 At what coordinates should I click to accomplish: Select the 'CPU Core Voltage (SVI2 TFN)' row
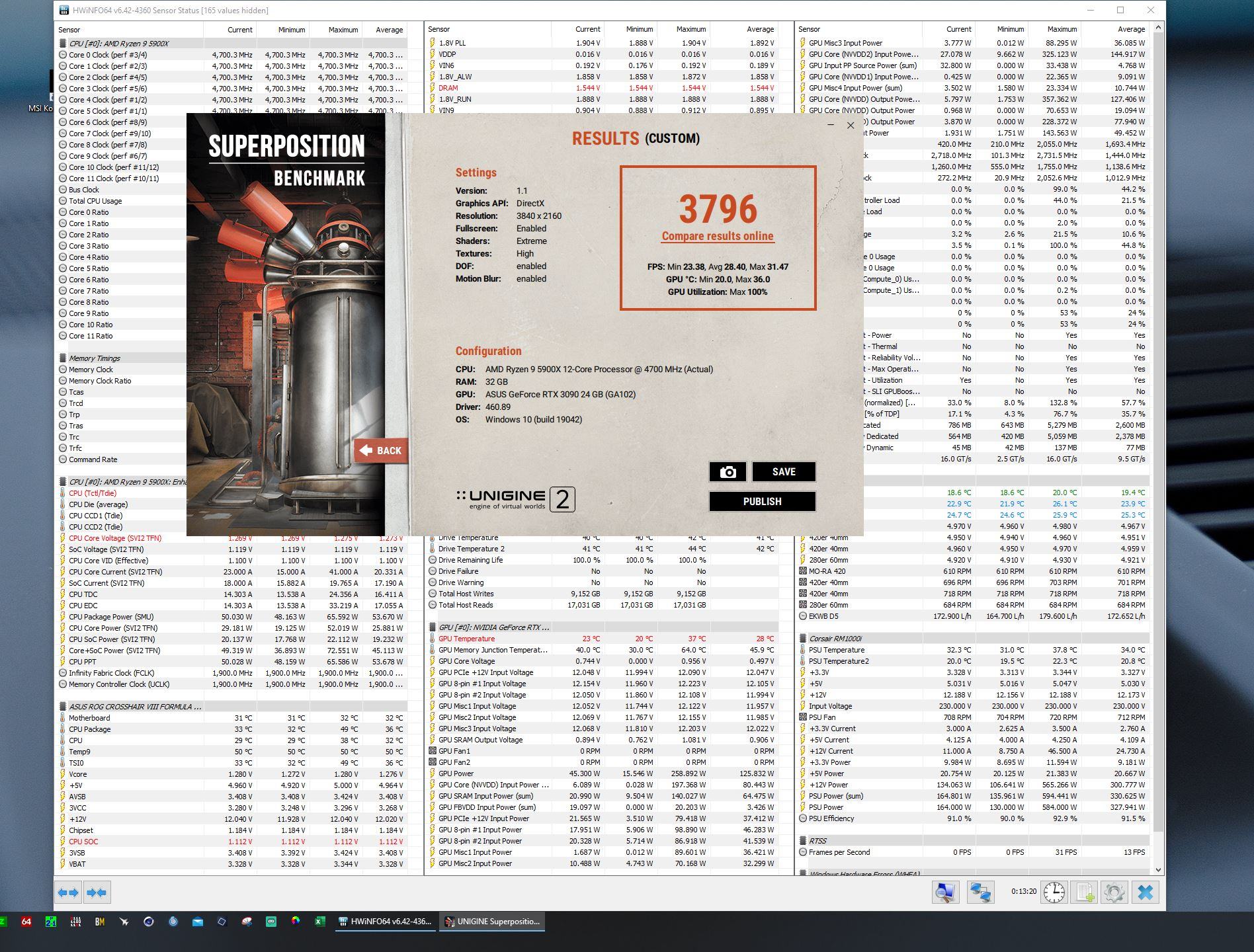[231, 538]
